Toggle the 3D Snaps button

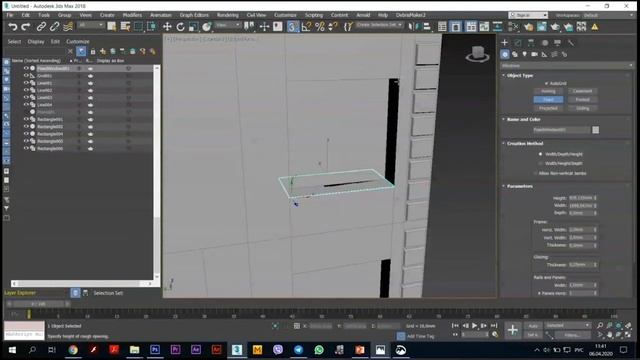point(292,27)
